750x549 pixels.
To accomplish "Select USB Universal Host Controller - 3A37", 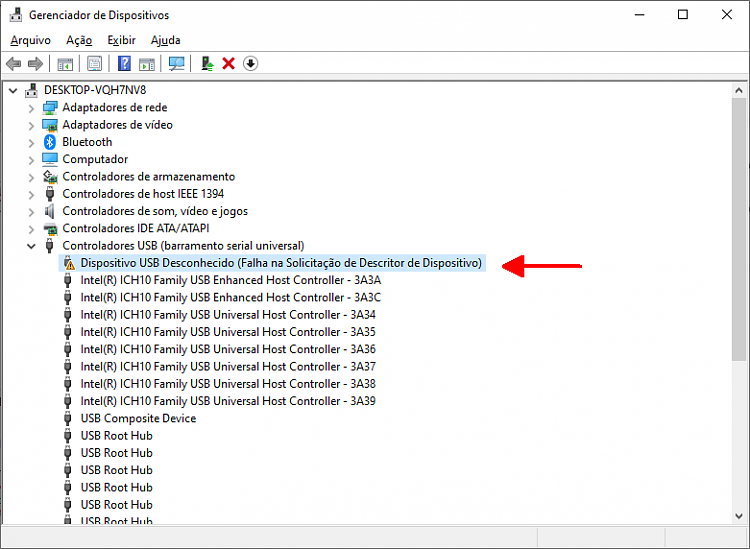I will pos(228,366).
